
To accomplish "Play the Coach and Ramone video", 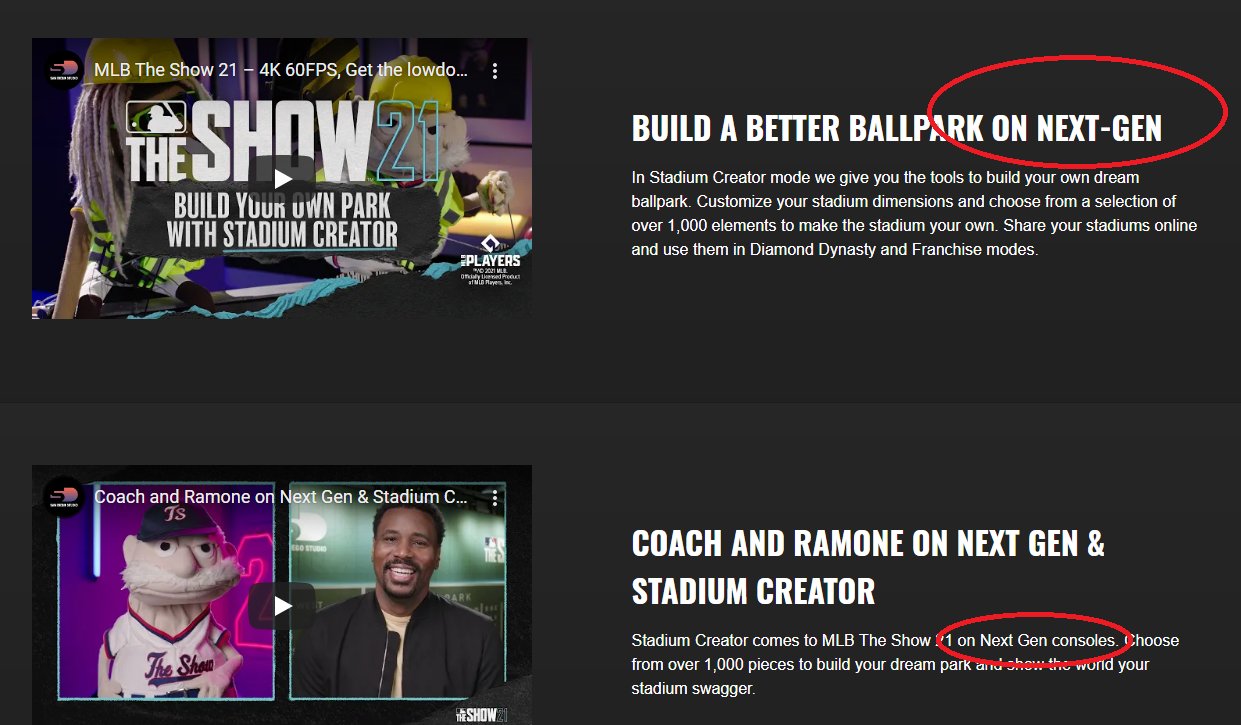I will (283, 606).
